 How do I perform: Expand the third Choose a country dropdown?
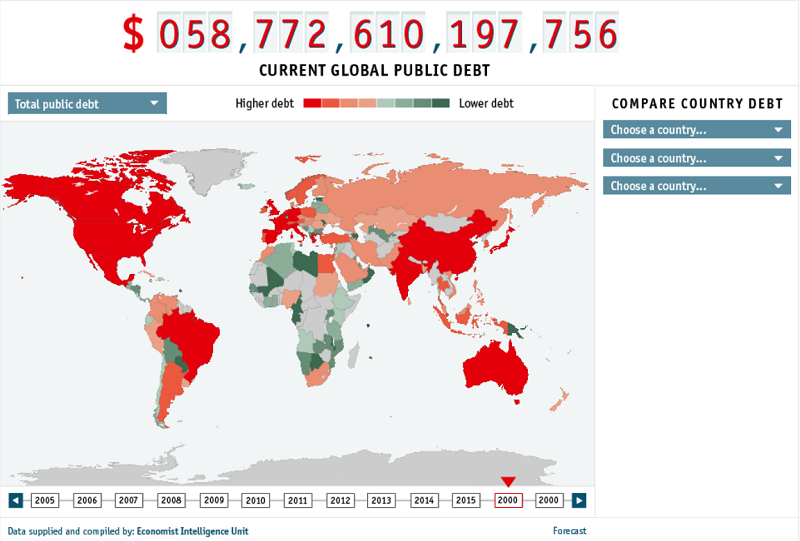[x=697, y=185]
